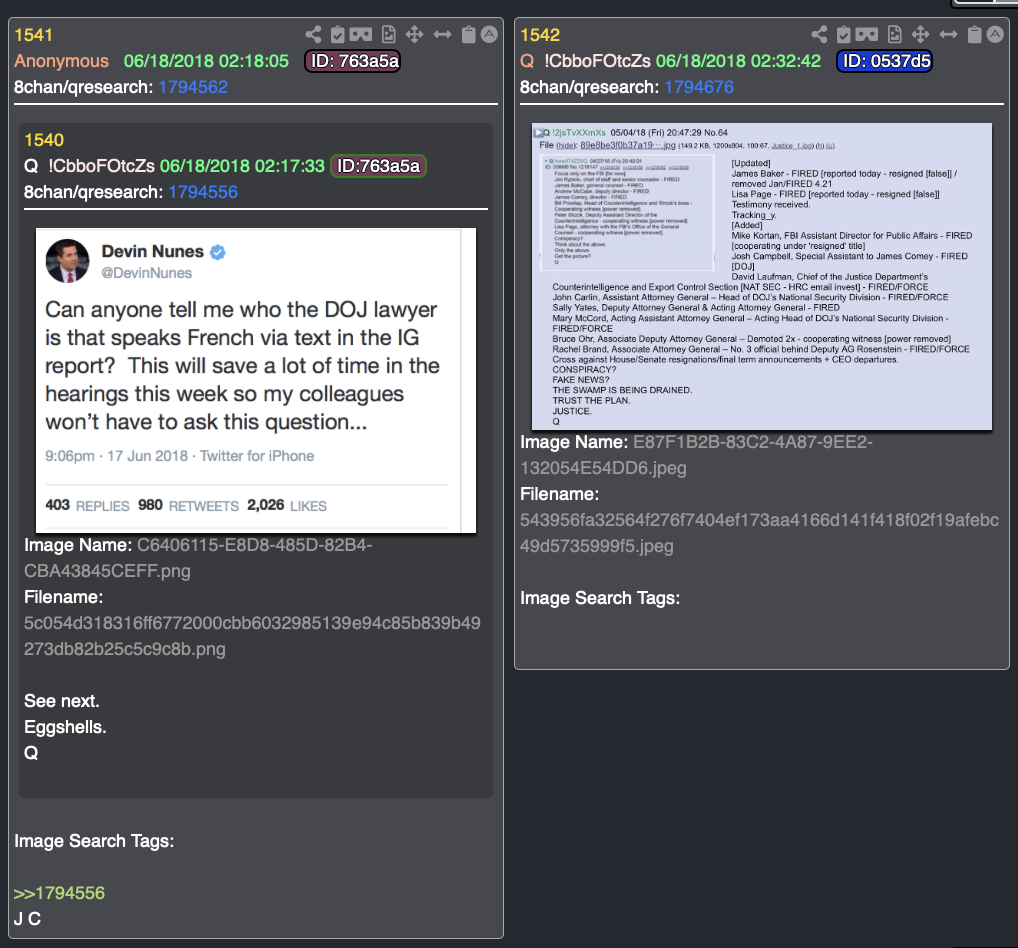Click the share icon on post 1542
Viewport: 1018px width, 948px height.
pos(819,34)
